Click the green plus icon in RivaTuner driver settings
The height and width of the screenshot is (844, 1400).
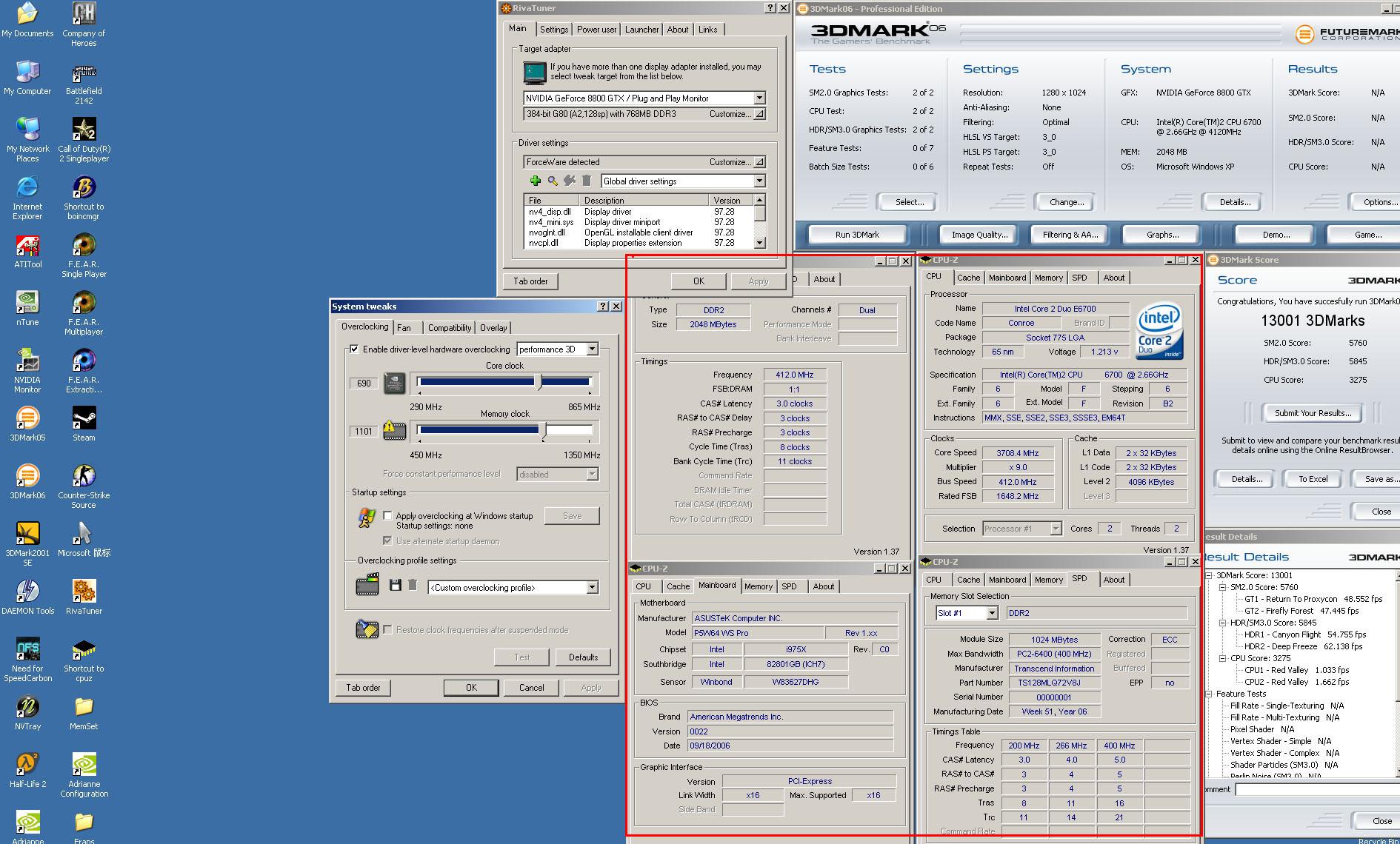[535, 181]
